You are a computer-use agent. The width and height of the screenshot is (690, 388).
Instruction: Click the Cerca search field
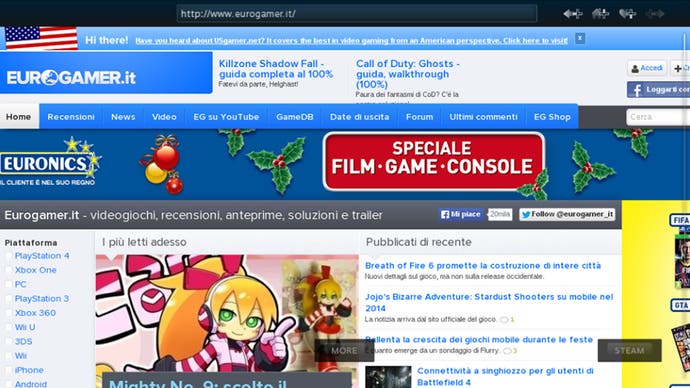tap(658, 117)
